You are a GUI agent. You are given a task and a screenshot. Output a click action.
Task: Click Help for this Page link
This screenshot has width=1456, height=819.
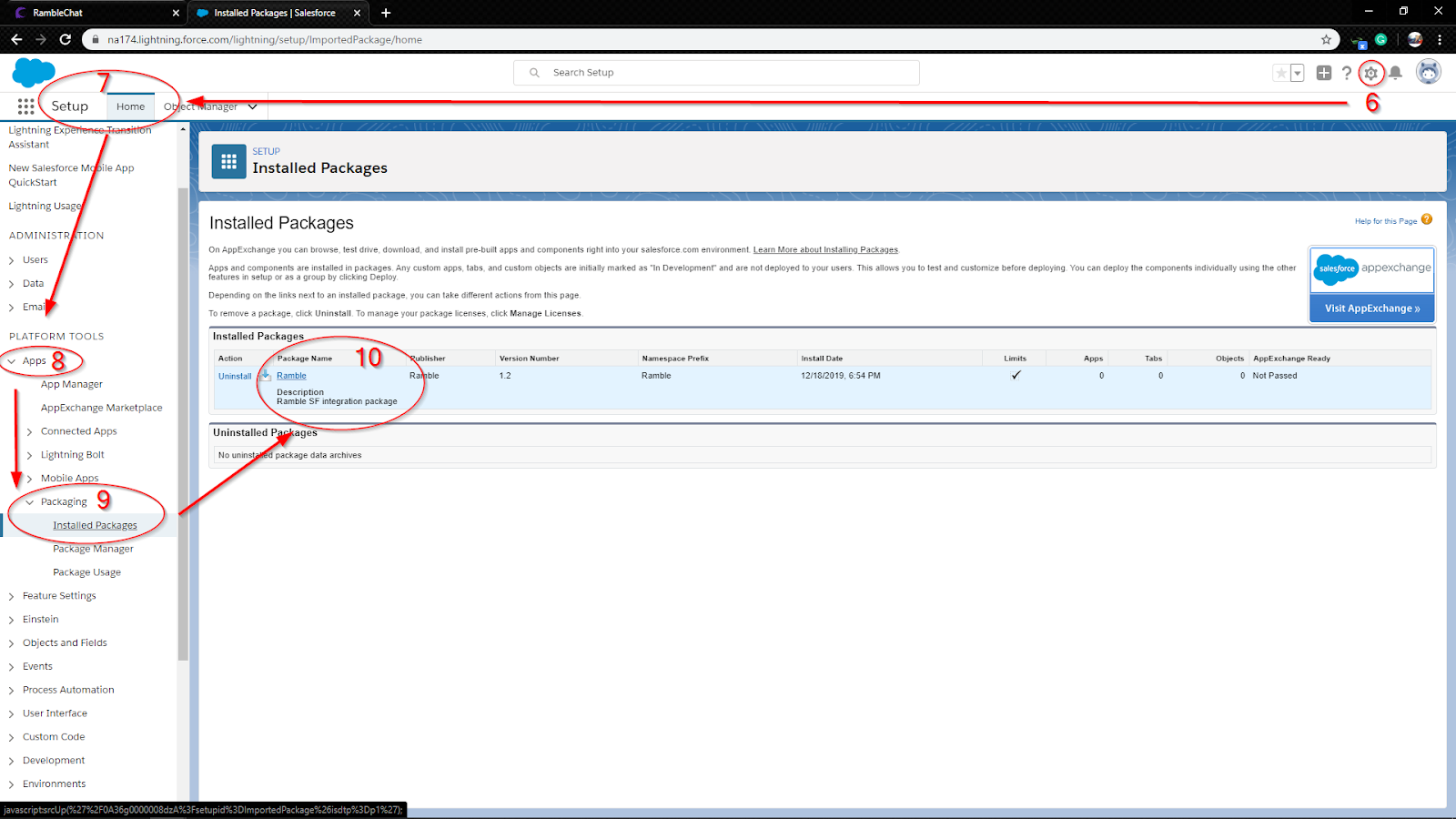pos(1386,221)
